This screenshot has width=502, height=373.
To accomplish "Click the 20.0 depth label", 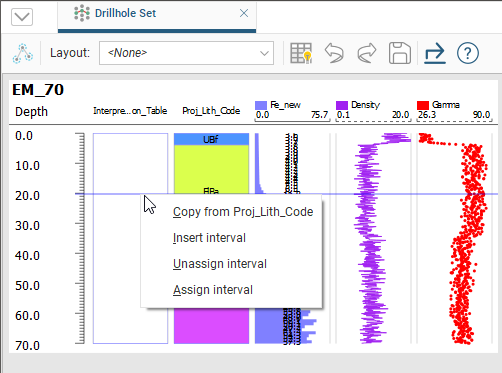I will tap(27, 196).
